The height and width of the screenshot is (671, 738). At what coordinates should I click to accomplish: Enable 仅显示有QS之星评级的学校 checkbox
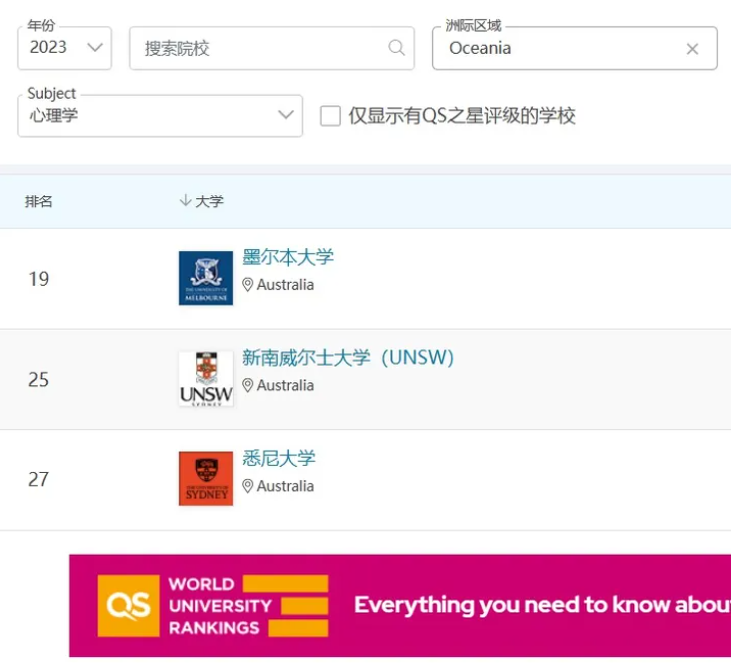point(330,116)
